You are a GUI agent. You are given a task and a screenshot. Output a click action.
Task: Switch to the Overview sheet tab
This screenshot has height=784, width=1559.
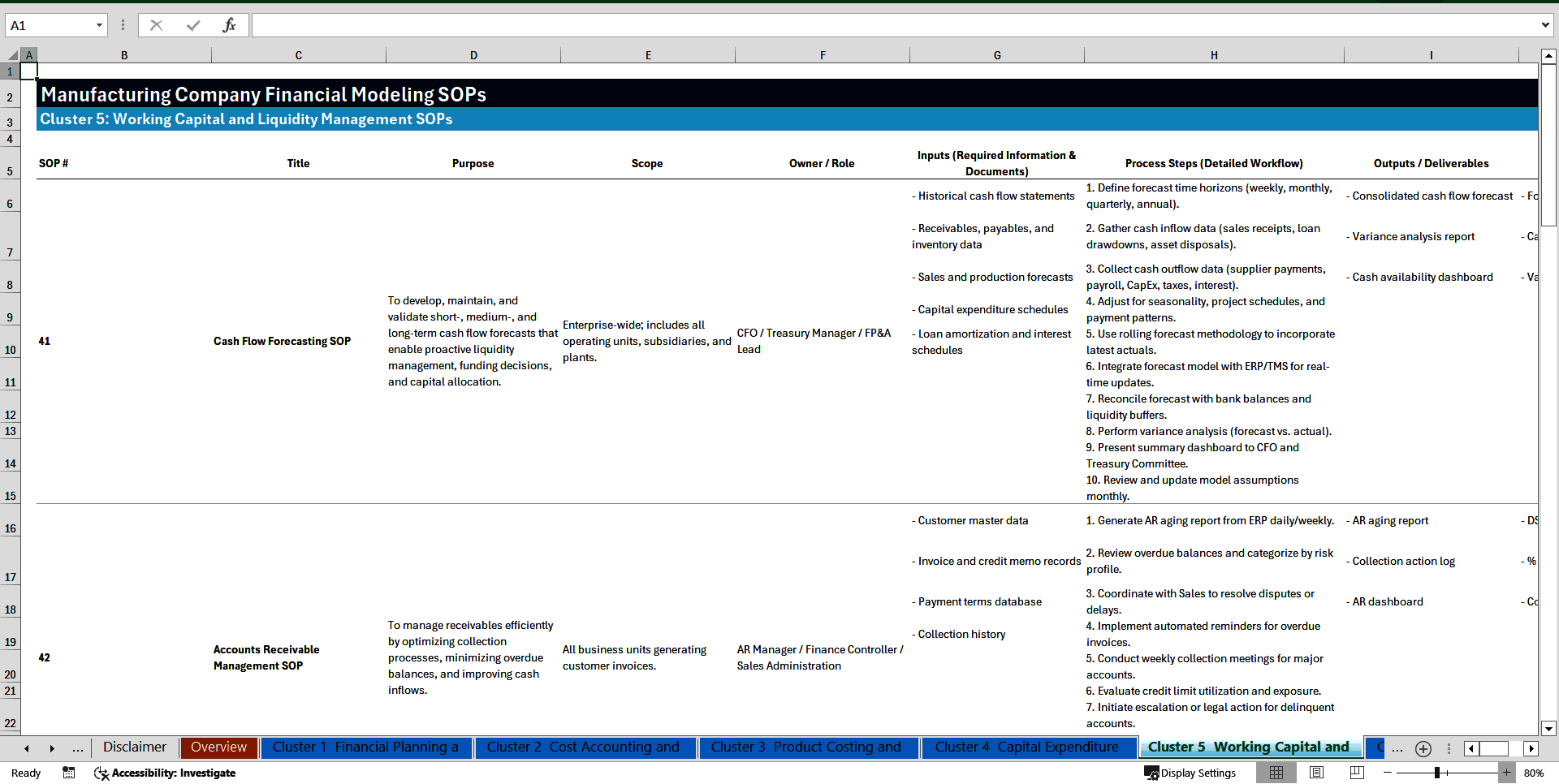click(x=219, y=747)
